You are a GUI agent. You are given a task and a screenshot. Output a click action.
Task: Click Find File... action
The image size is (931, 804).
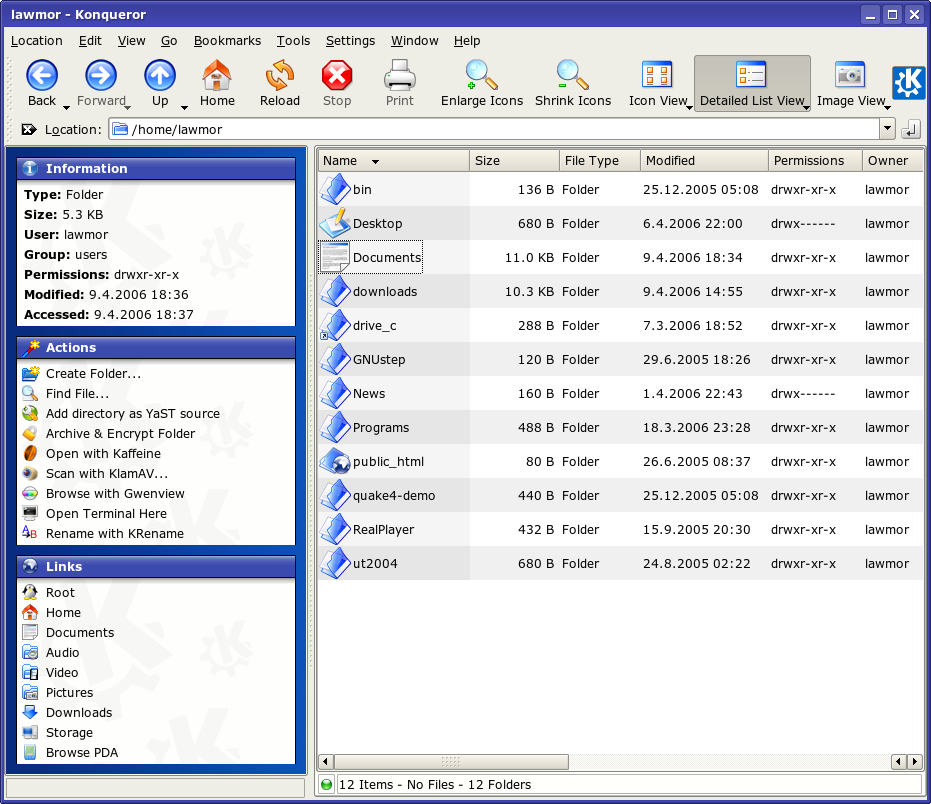[x=77, y=394]
